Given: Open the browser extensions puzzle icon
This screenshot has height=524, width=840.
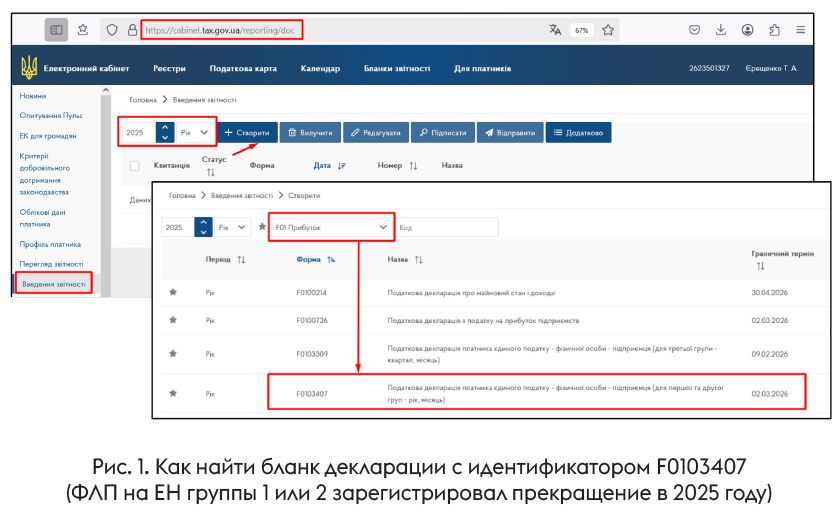Looking at the screenshot, I should [x=774, y=30].
